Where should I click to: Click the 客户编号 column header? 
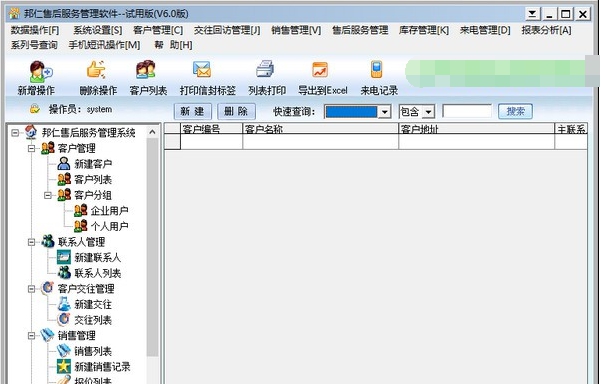tap(212, 129)
